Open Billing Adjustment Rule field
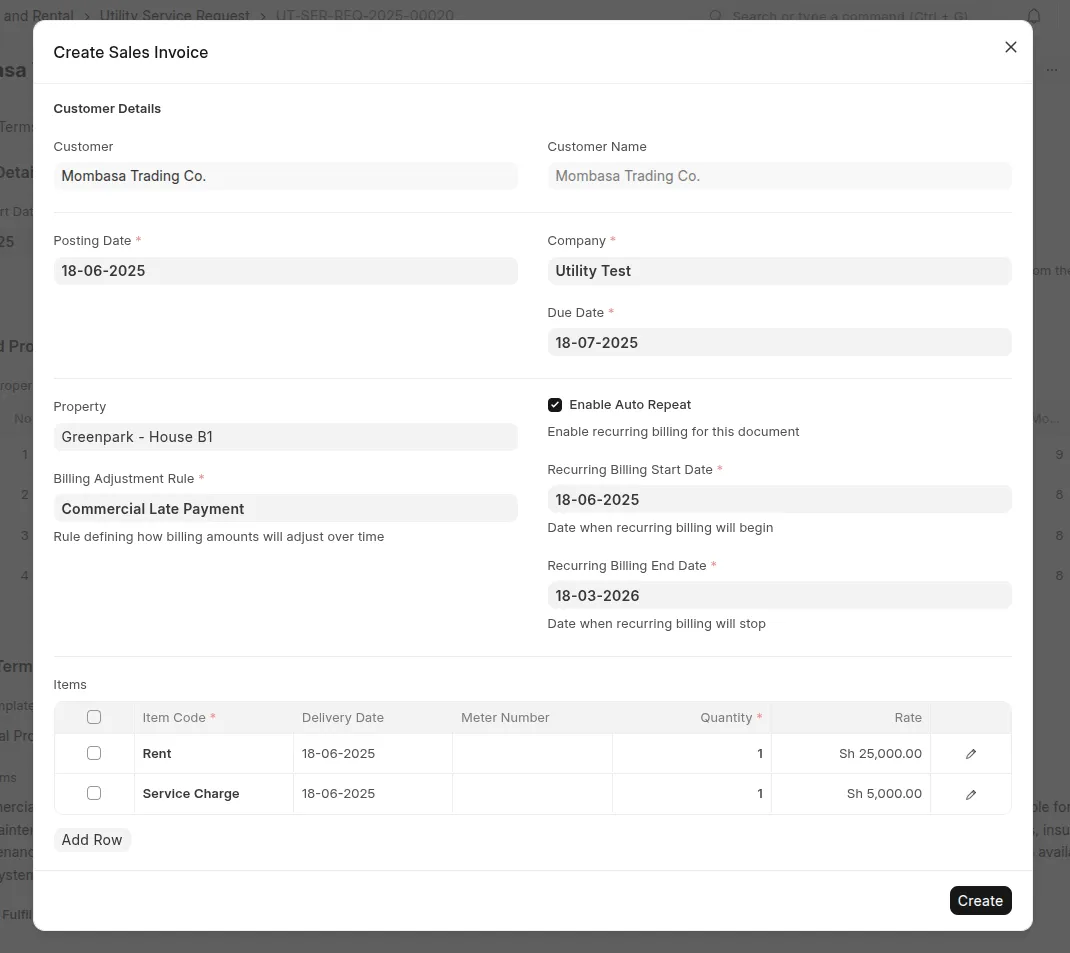1070x953 pixels. click(285, 509)
